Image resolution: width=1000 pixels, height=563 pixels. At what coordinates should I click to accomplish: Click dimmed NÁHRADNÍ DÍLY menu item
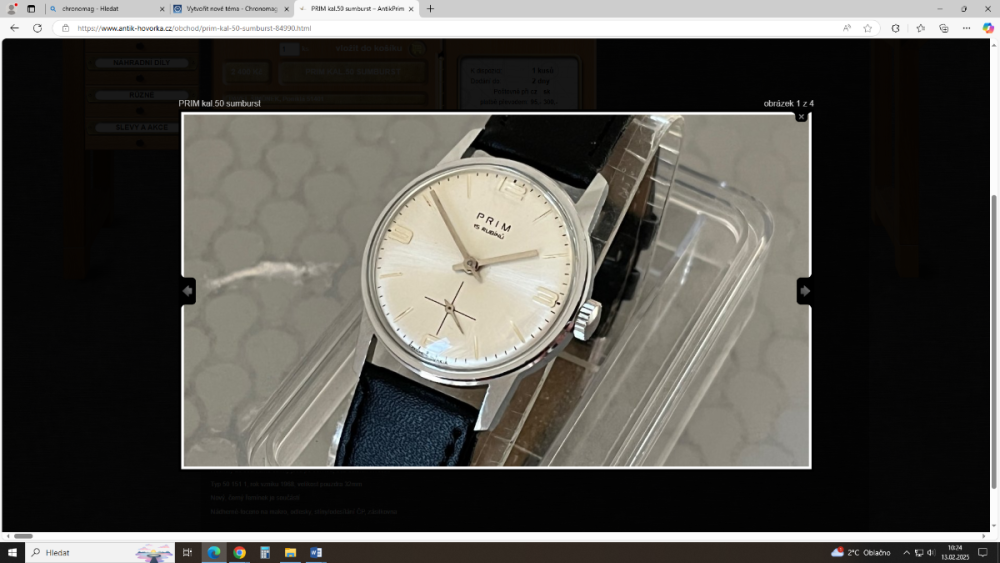[141, 62]
